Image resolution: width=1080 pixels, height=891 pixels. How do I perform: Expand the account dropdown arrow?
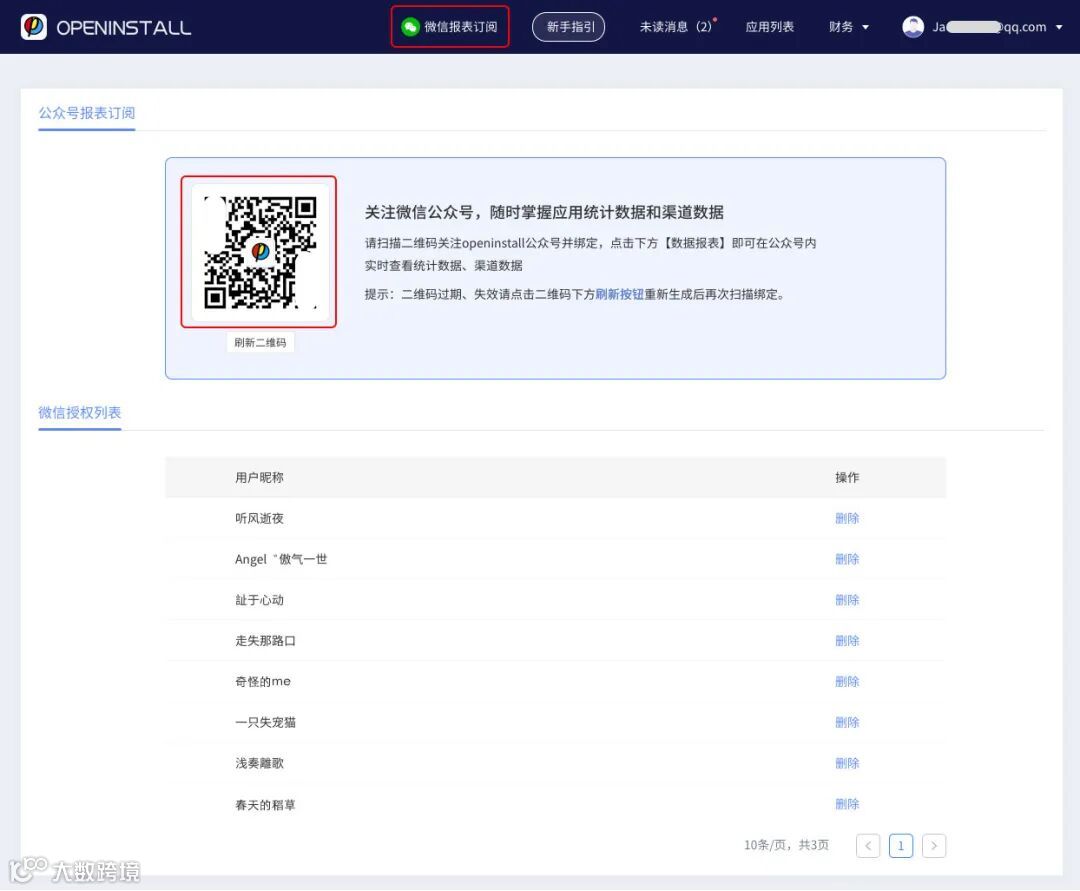pos(1059,28)
